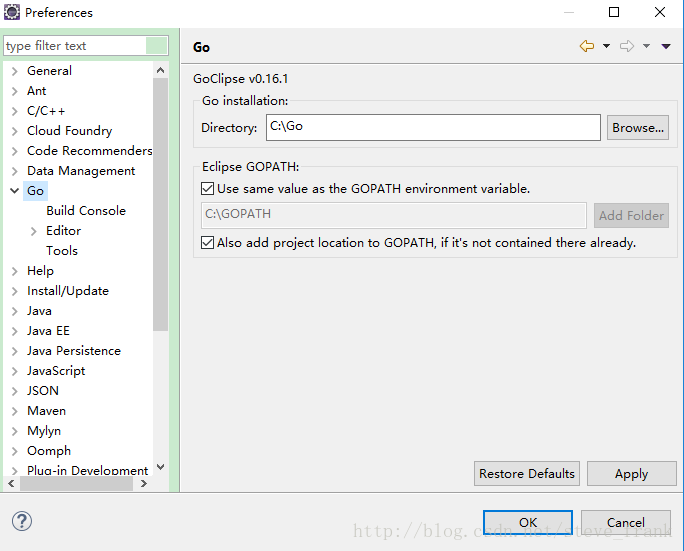This screenshot has width=684, height=551.
Task: Click the Eclipse Preferences window icon
Action: [12, 12]
